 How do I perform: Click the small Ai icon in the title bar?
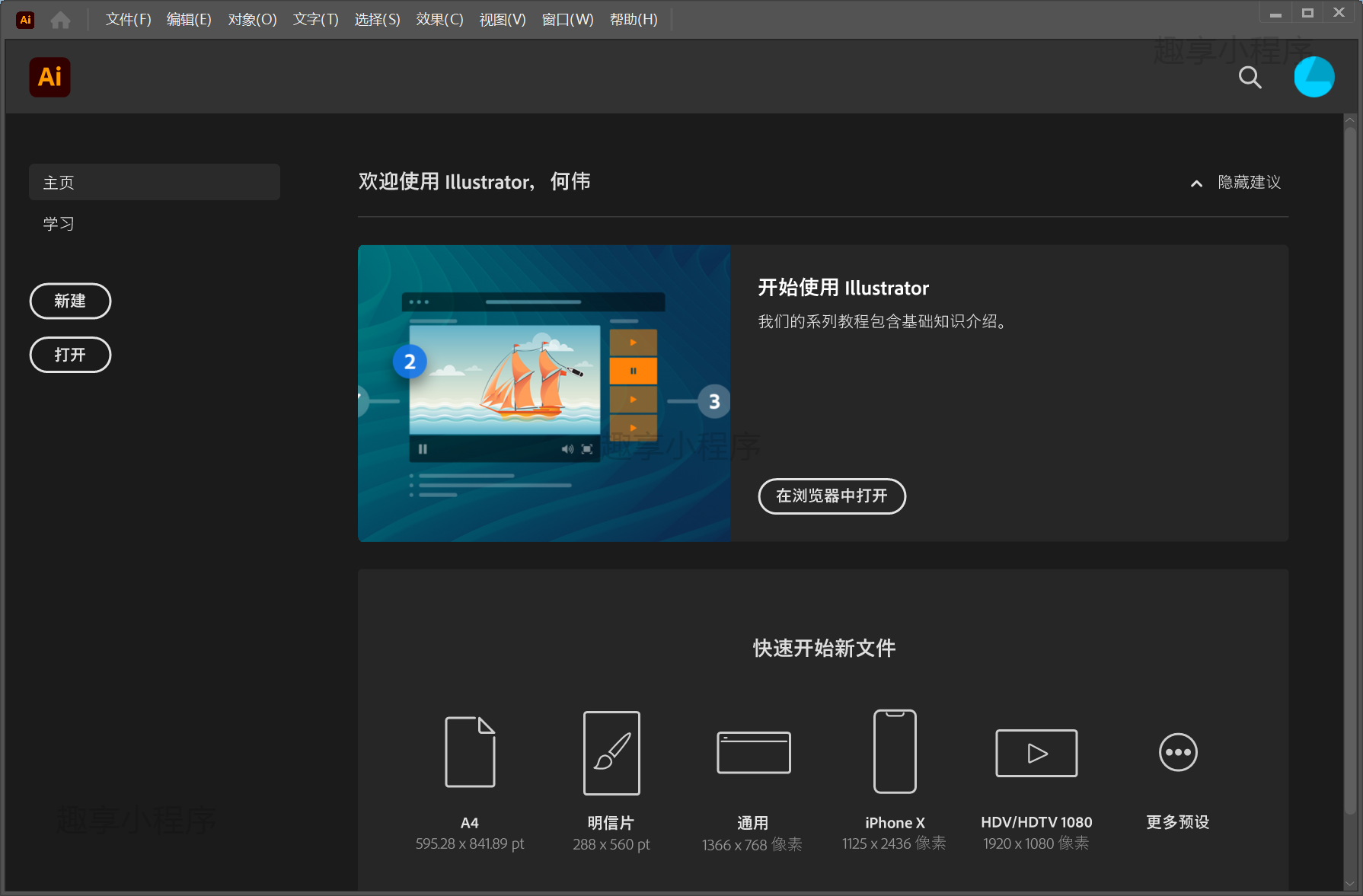tap(25, 20)
